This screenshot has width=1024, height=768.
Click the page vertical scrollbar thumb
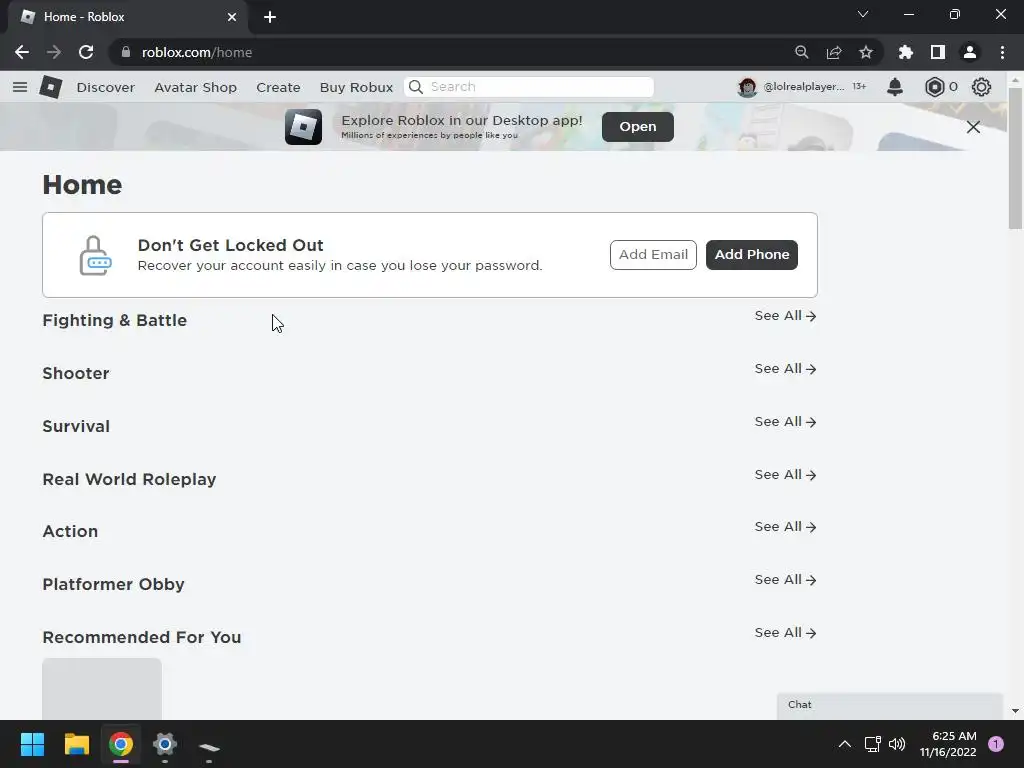[x=1015, y=157]
